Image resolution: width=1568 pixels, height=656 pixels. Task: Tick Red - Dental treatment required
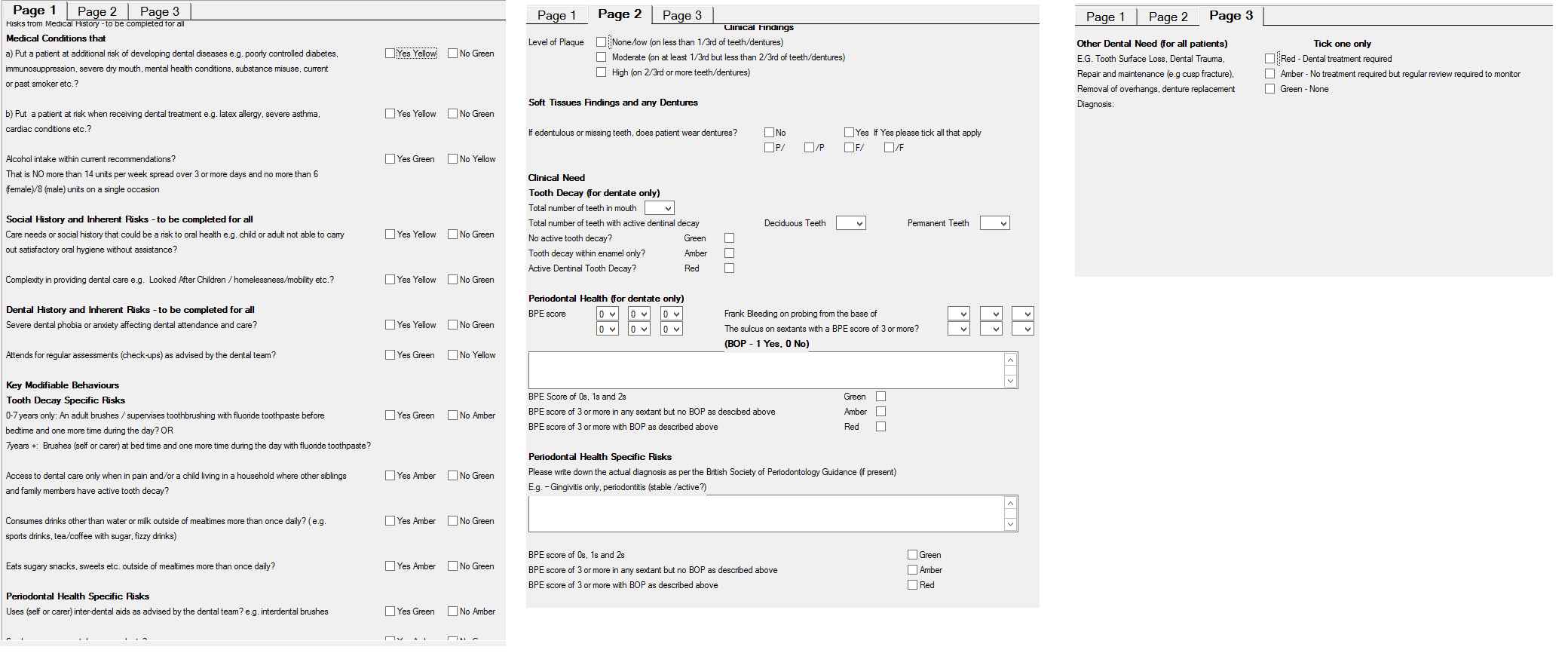[x=1269, y=59]
